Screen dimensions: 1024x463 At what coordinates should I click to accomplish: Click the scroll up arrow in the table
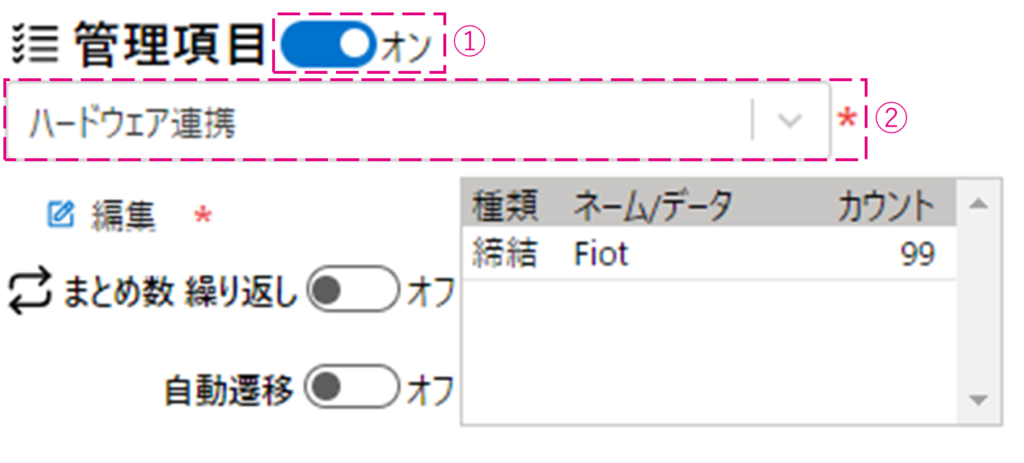978,204
